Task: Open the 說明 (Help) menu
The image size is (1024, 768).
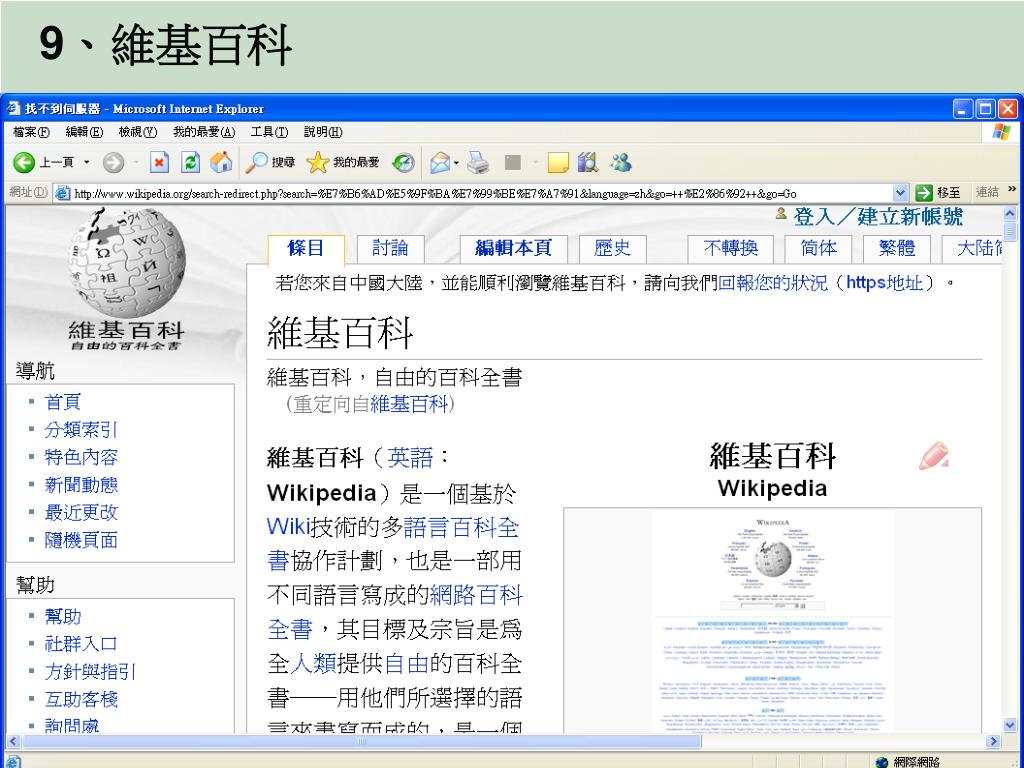Action: point(323,132)
